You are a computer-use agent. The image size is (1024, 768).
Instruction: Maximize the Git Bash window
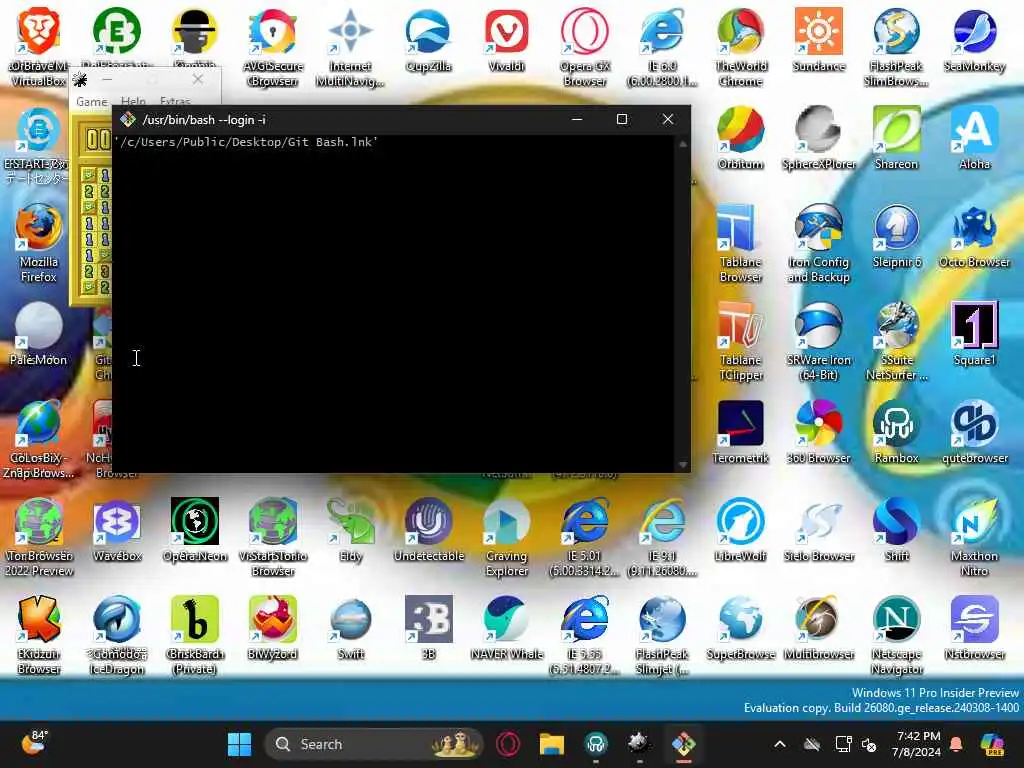622,119
